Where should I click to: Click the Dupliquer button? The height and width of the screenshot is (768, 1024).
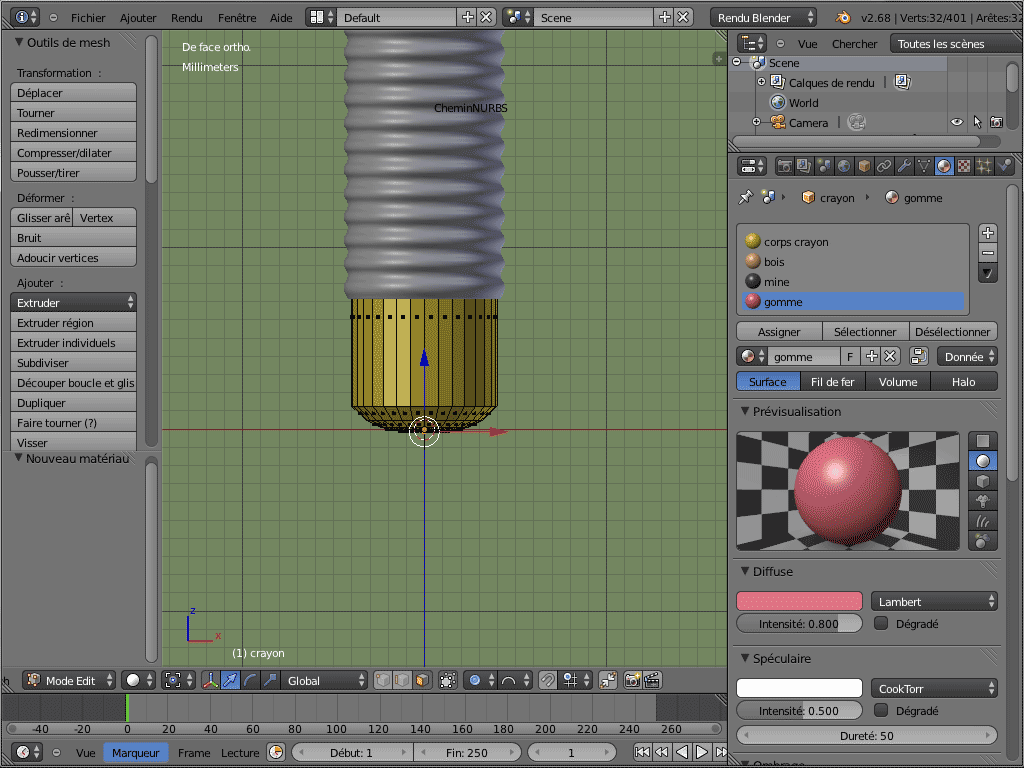[x=74, y=403]
